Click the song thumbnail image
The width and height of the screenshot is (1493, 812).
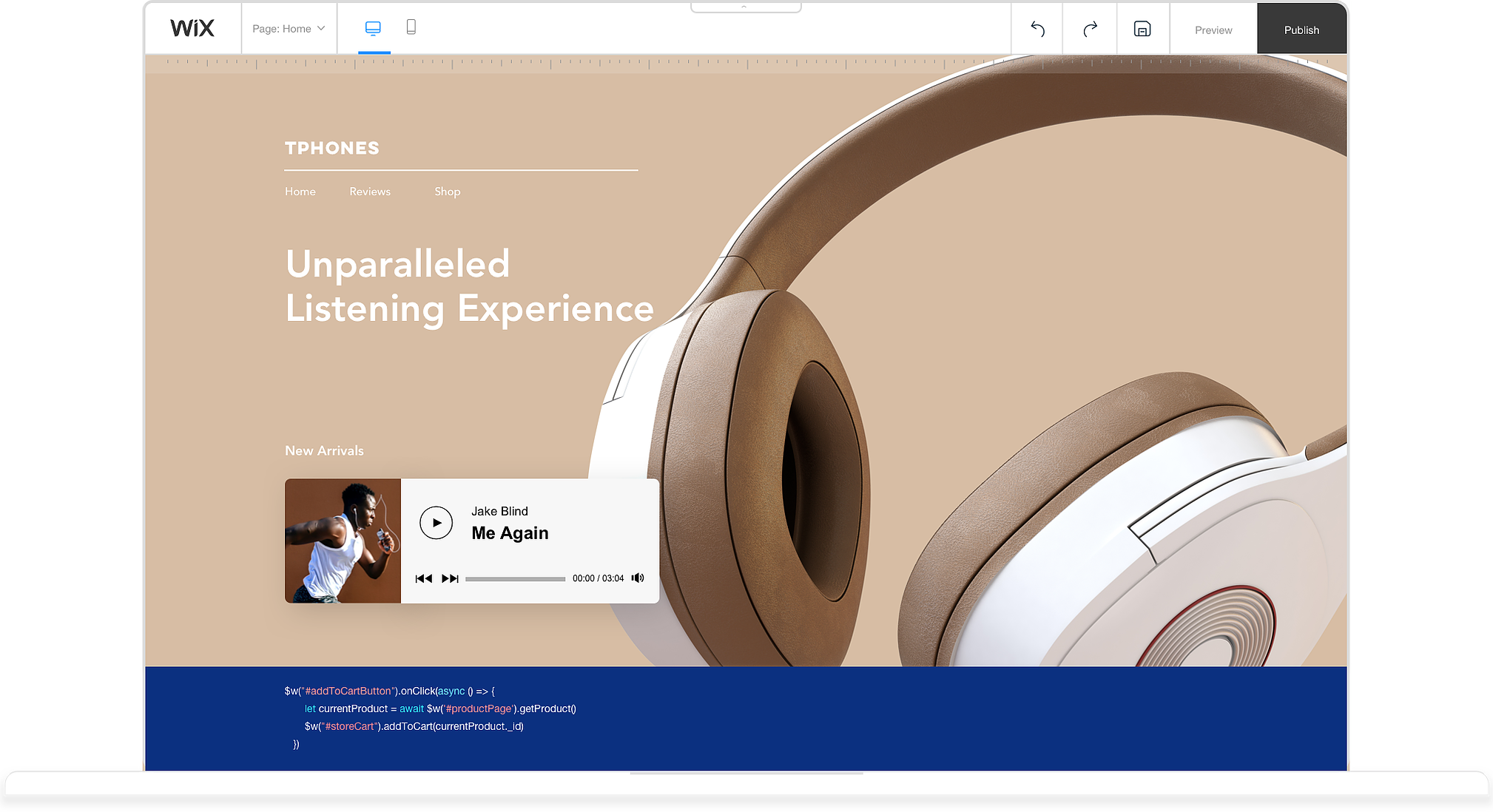click(x=342, y=540)
